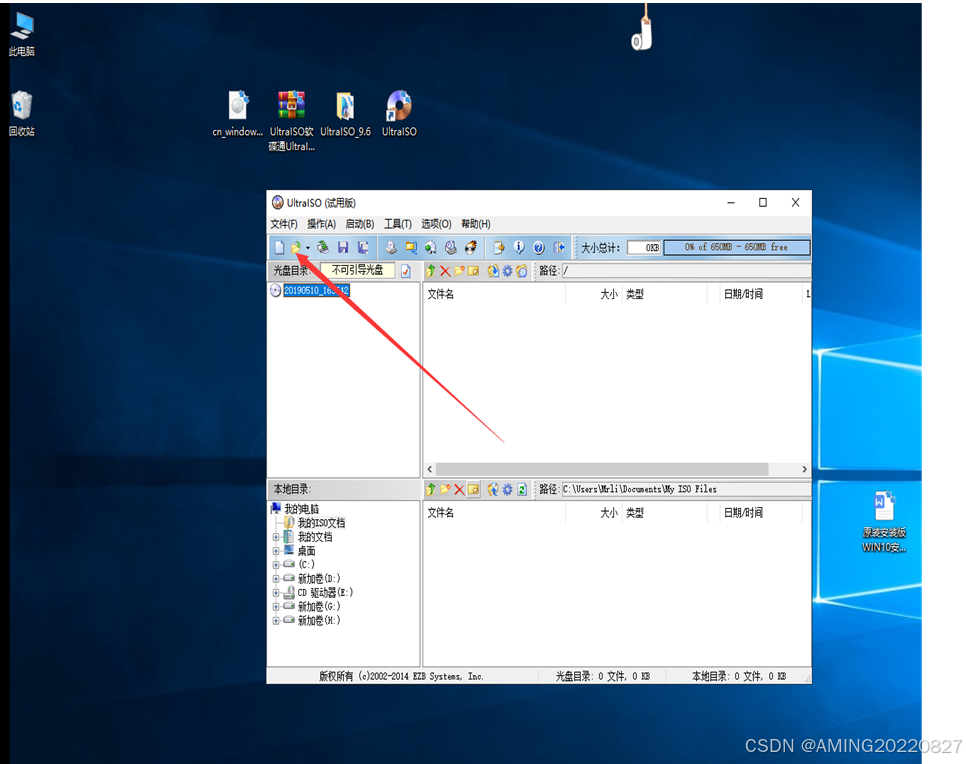Expand the 新加卷(G:) drive node
Image resolution: width=966 pixels, height=764 pixels.
275,606
